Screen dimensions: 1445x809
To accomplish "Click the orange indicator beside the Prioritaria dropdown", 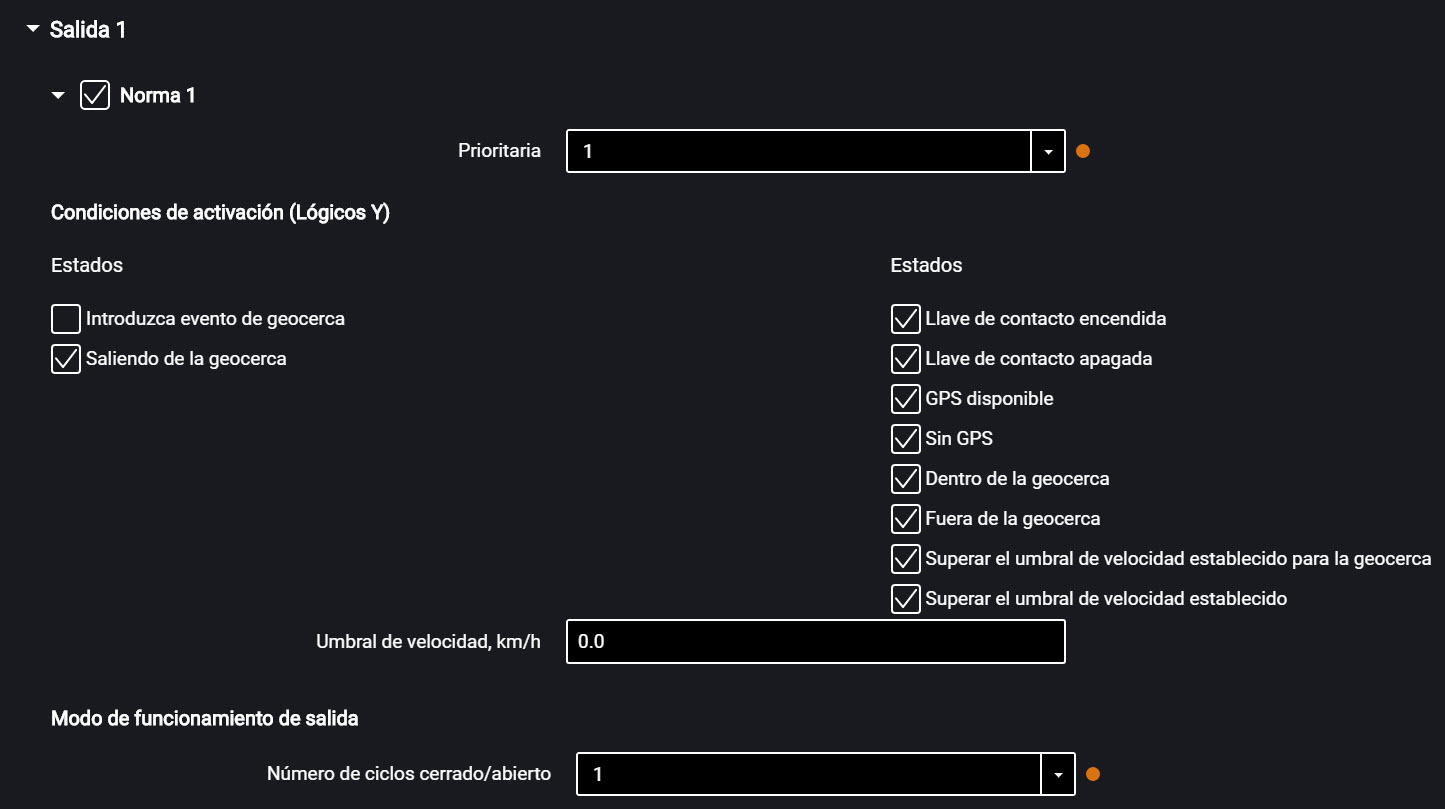I will (1082, 150).
